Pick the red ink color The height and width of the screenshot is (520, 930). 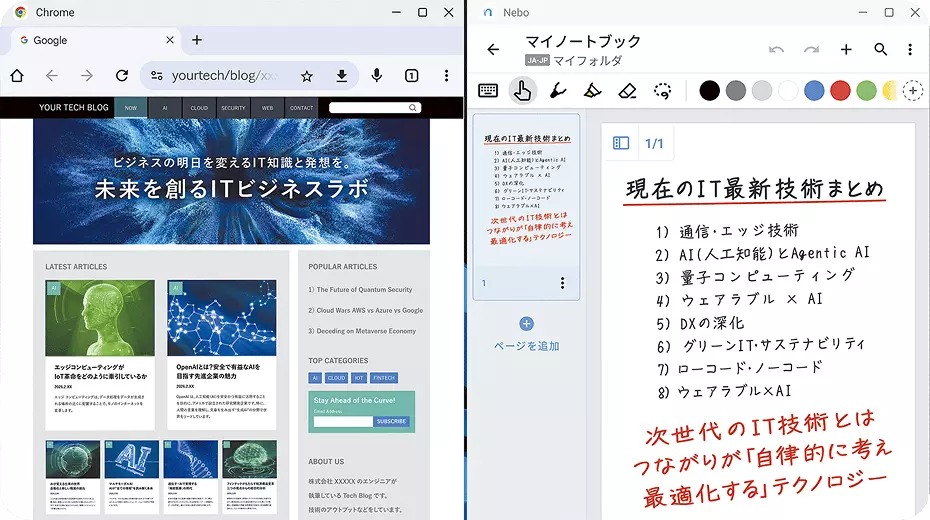840,91
